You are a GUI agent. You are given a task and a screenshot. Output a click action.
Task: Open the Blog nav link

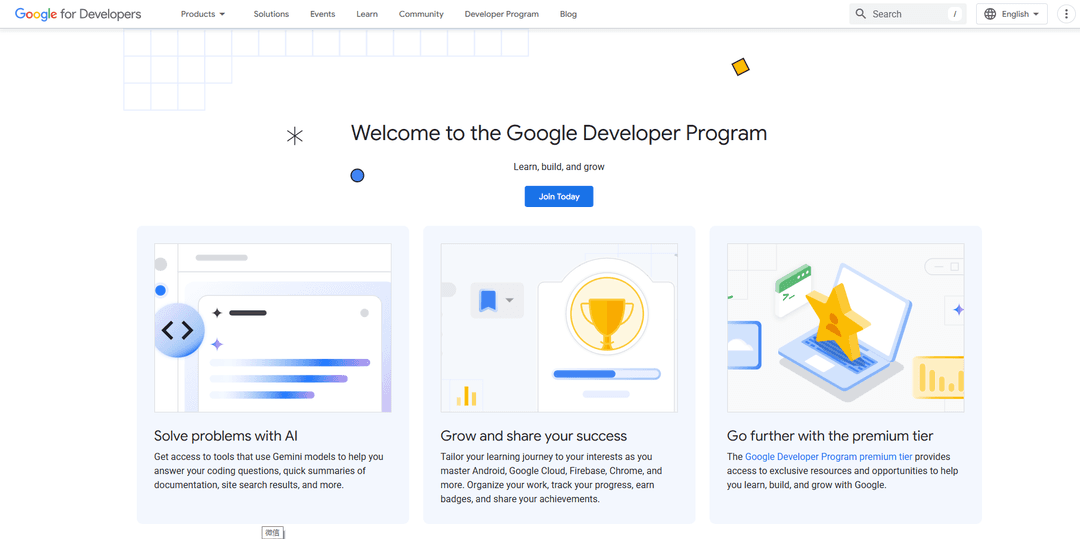(x=568, y=14)
